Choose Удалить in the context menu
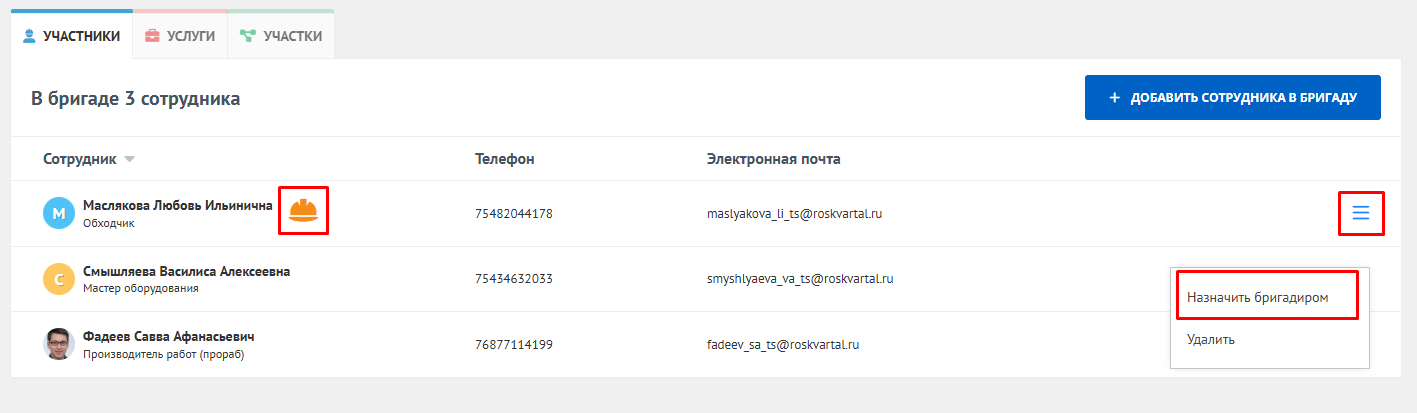This screenshot has width=1417, height=413. [1211, 339]
